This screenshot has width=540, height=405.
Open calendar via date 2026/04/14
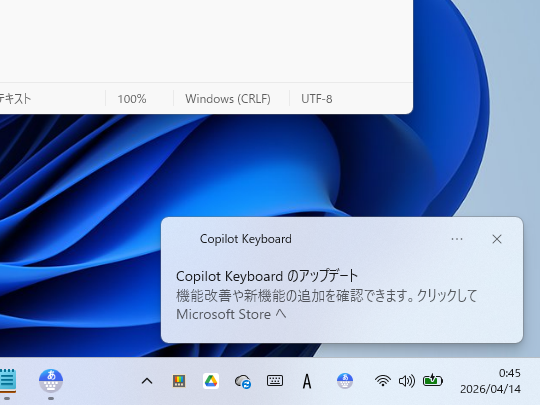point(490,389)
